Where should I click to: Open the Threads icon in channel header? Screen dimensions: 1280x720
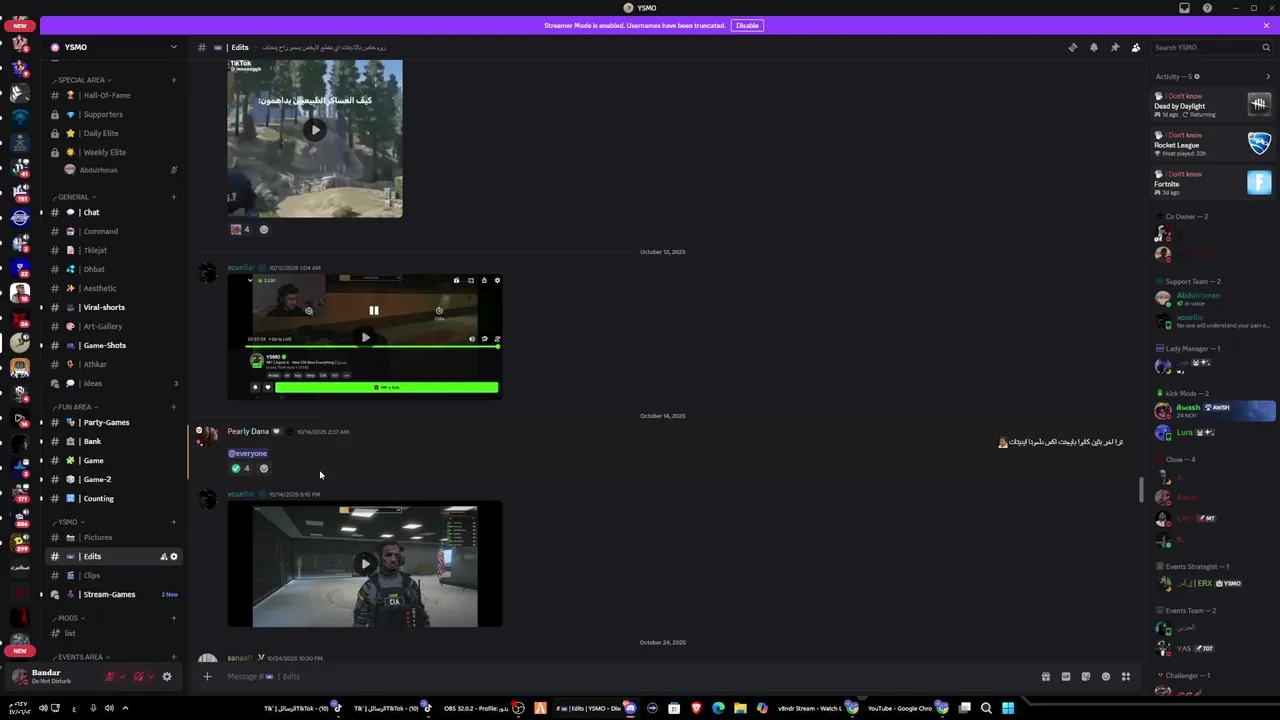click(x=1072, y=47)
